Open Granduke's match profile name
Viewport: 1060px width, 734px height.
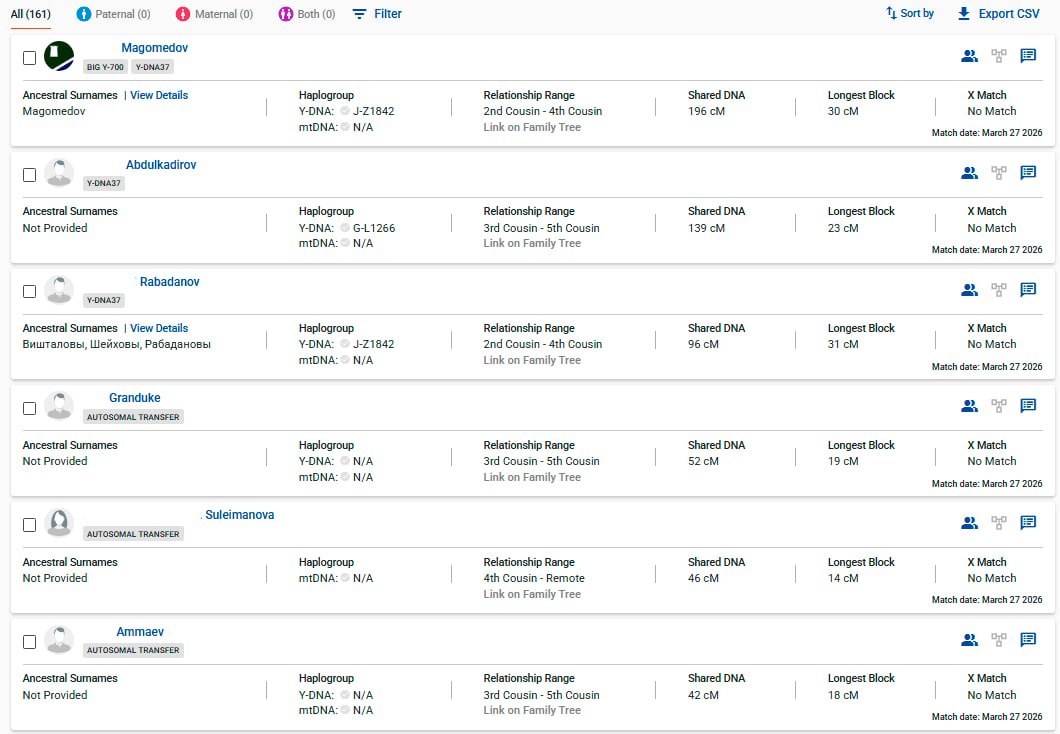[x=135, y=398]
